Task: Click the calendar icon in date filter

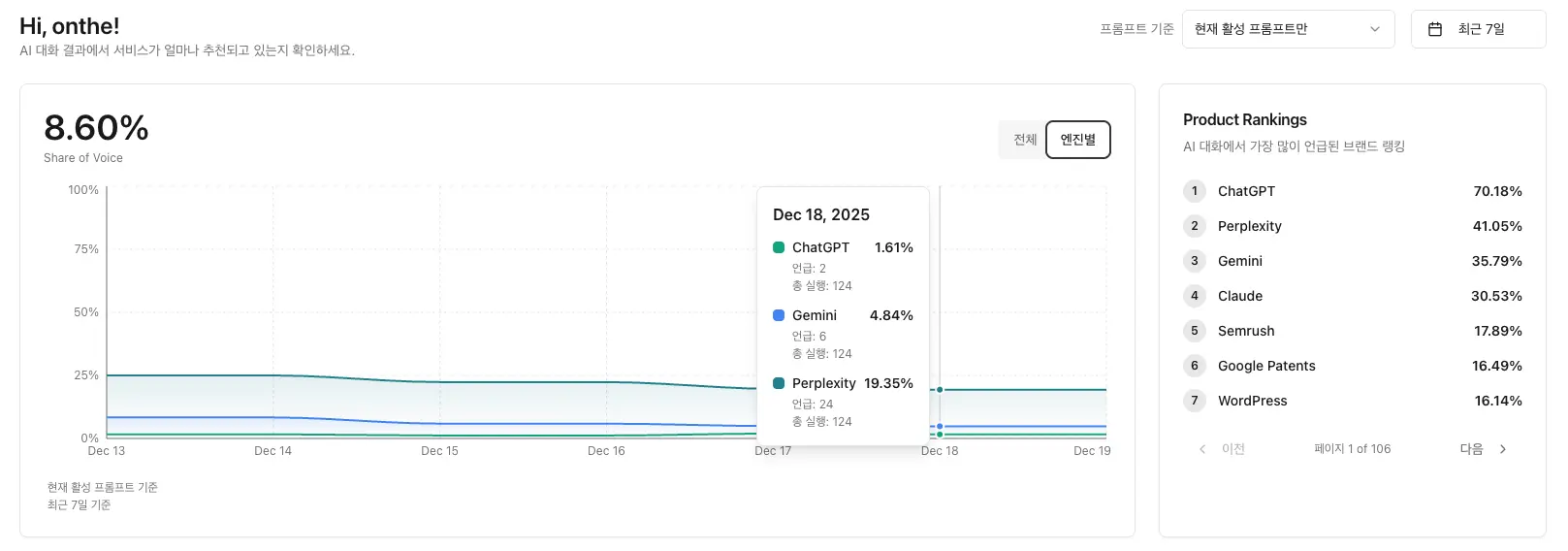Action: click(1435, 29)
